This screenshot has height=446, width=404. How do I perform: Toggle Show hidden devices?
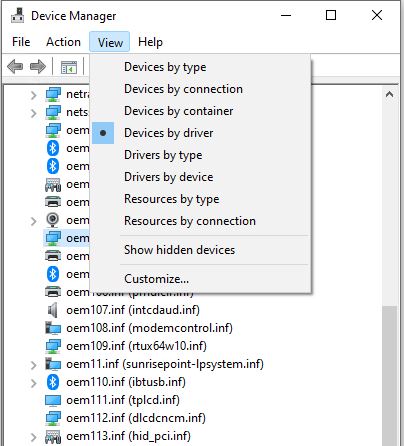click(200, 250)
